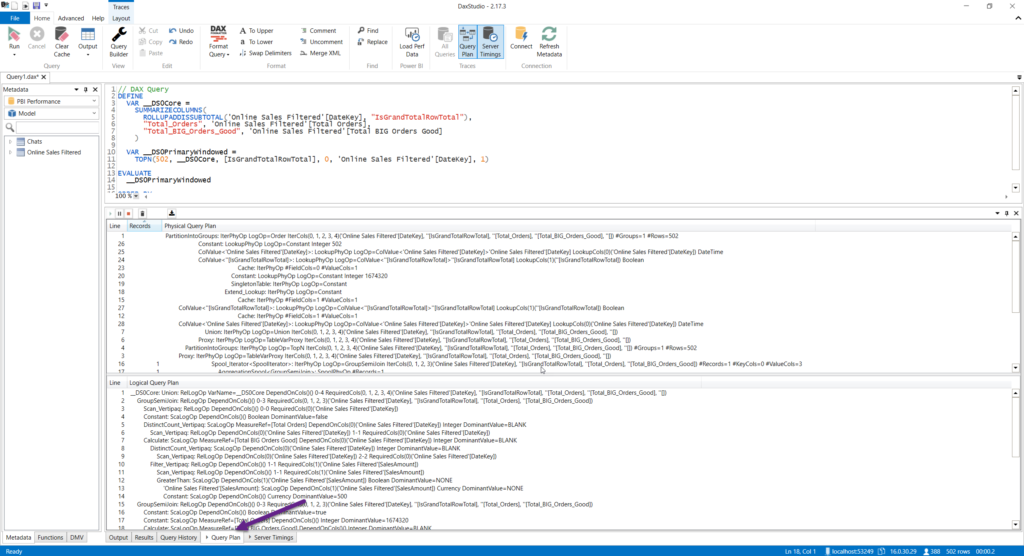Click the physical query plan scrollbar down arrow
This screenshot has width=1024, height=556.
(1016, 368)
